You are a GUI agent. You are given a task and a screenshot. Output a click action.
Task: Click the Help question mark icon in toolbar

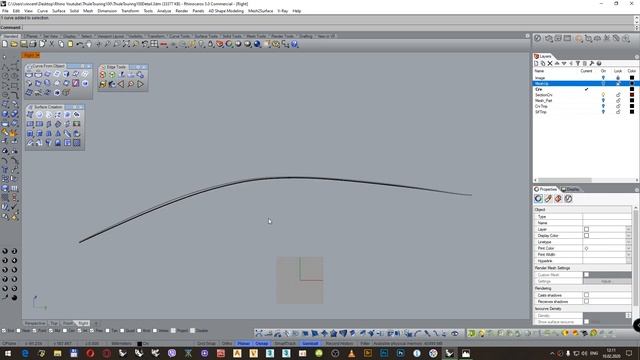pyautogui.click(x=294, y=44)
